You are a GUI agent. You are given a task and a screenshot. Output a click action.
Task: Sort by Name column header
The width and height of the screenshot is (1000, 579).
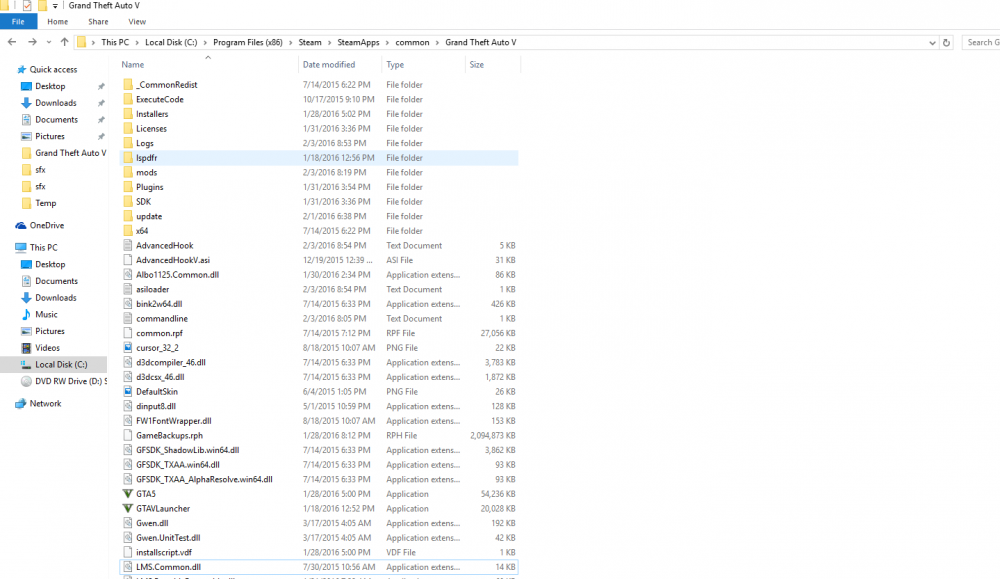tap(209, 64)
